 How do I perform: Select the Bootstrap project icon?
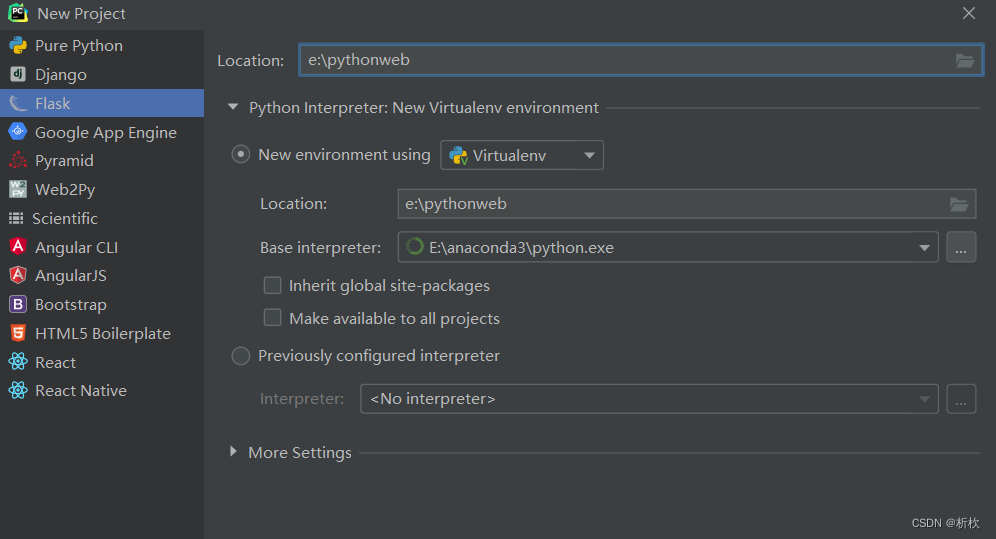(x=17, y=305)
